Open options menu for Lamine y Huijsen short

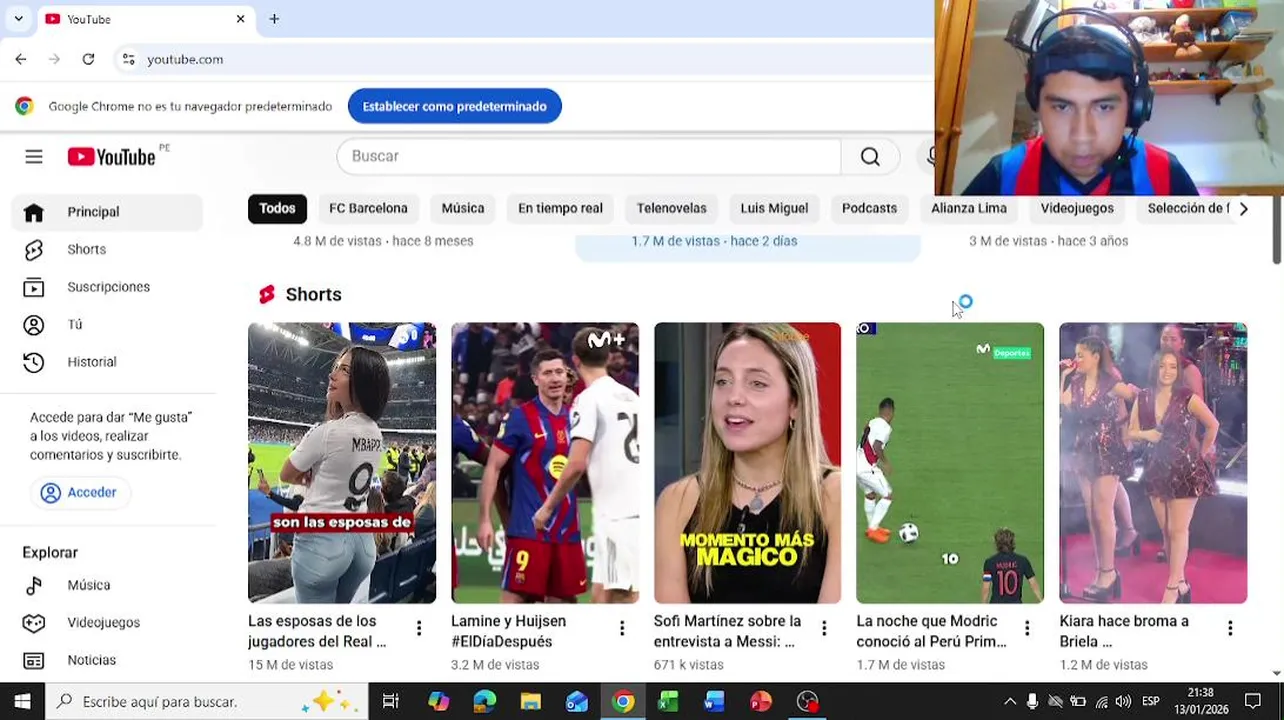pos(622,628)
